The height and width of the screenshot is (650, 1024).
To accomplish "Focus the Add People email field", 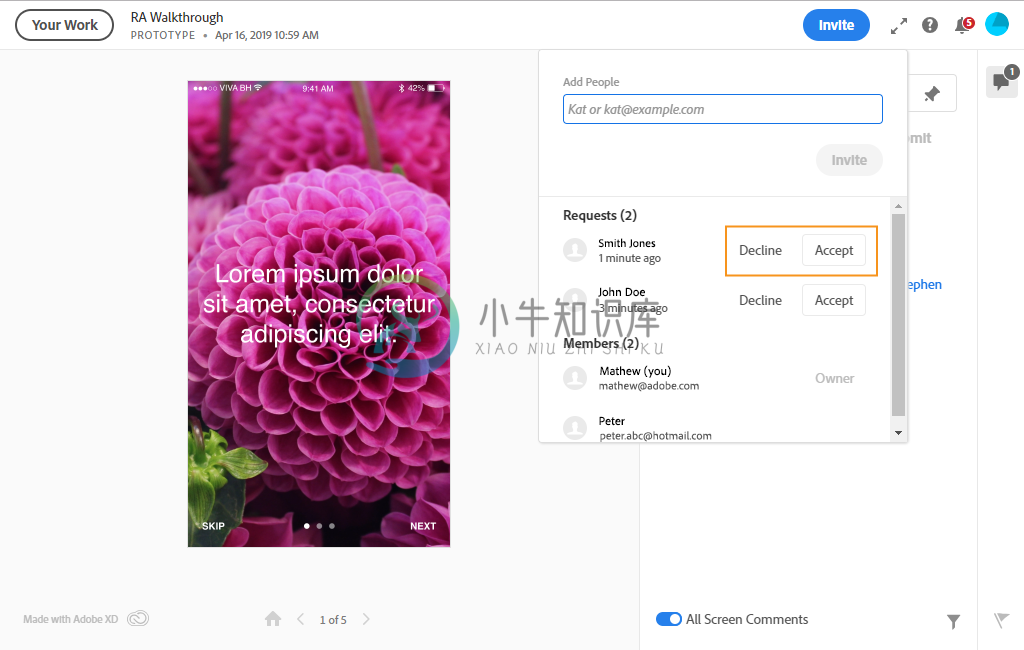I will click(x=722, y=109).
